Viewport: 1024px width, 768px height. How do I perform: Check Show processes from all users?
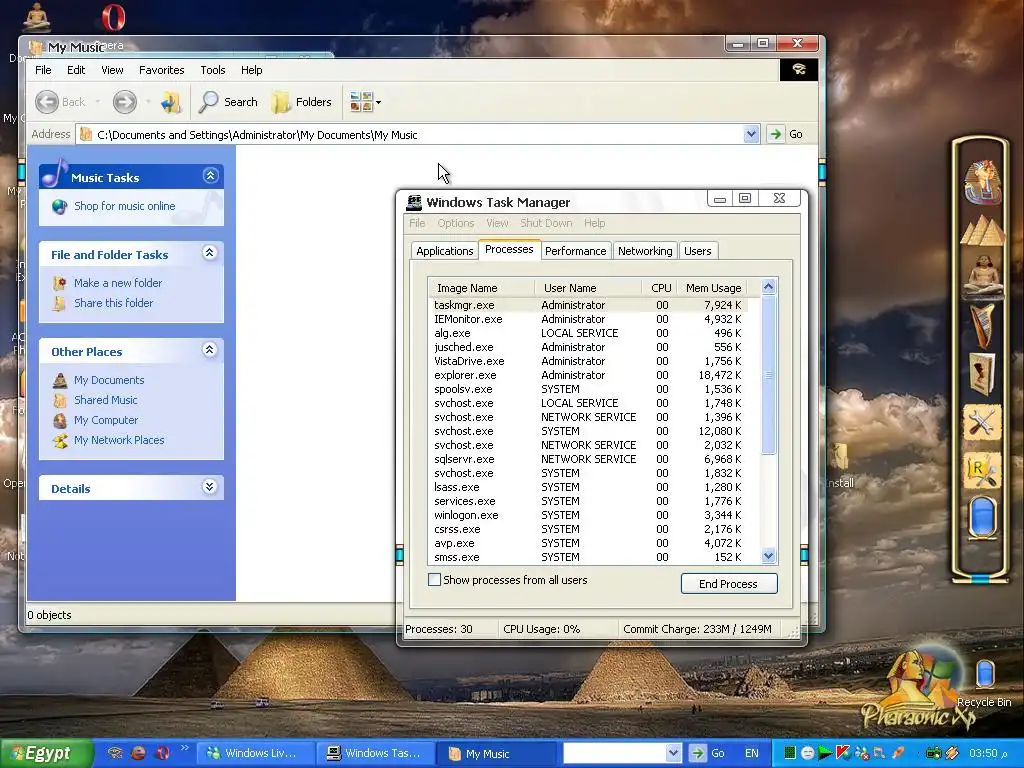point(434,579)
